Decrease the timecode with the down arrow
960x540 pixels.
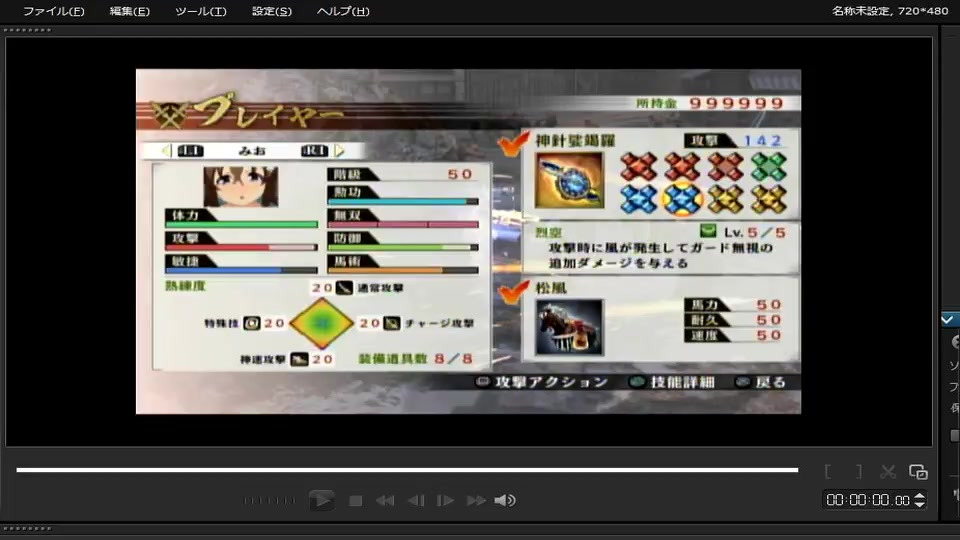920,504
